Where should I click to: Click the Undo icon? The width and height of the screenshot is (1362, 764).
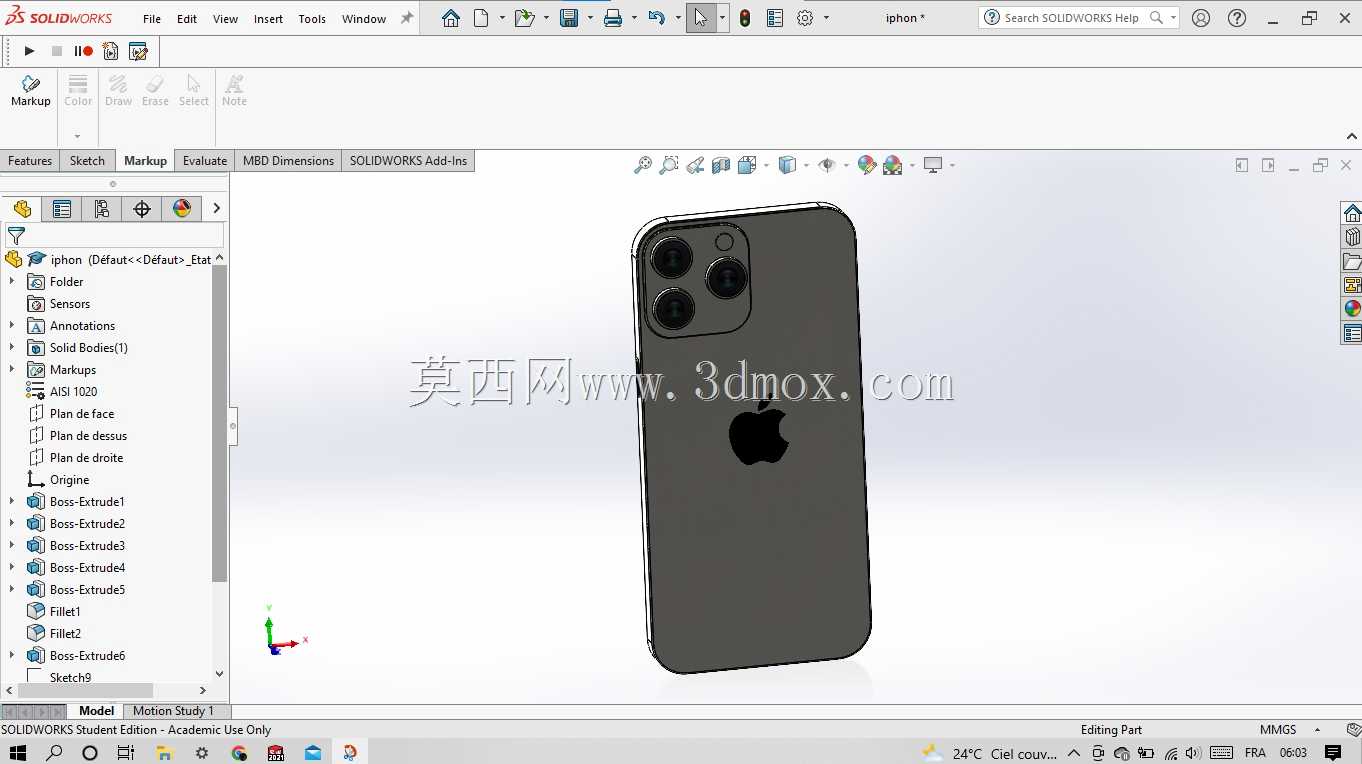click(656, 18)
